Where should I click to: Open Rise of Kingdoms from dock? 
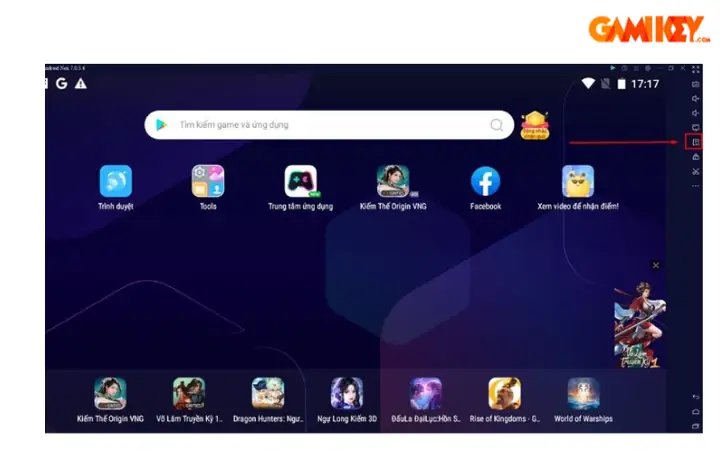click(x=505, y=393)
